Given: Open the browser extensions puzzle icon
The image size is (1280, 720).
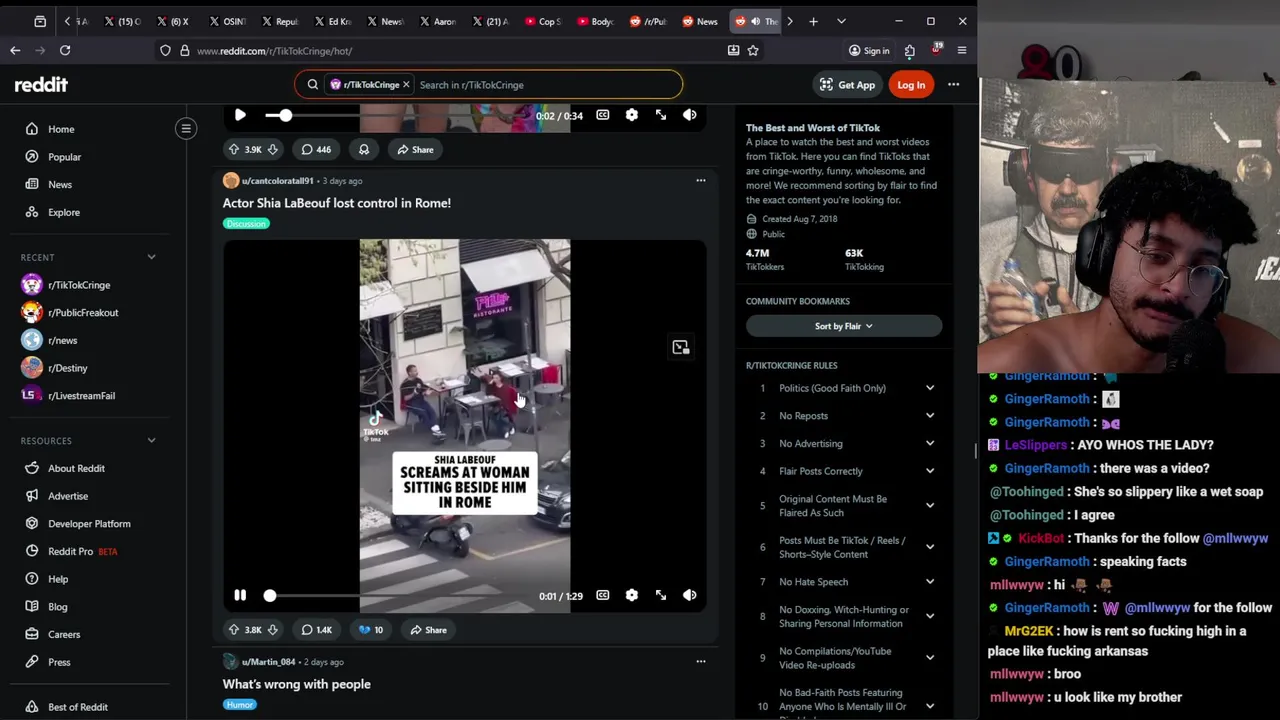Looking at the screenshot, I should coord(909,50).
